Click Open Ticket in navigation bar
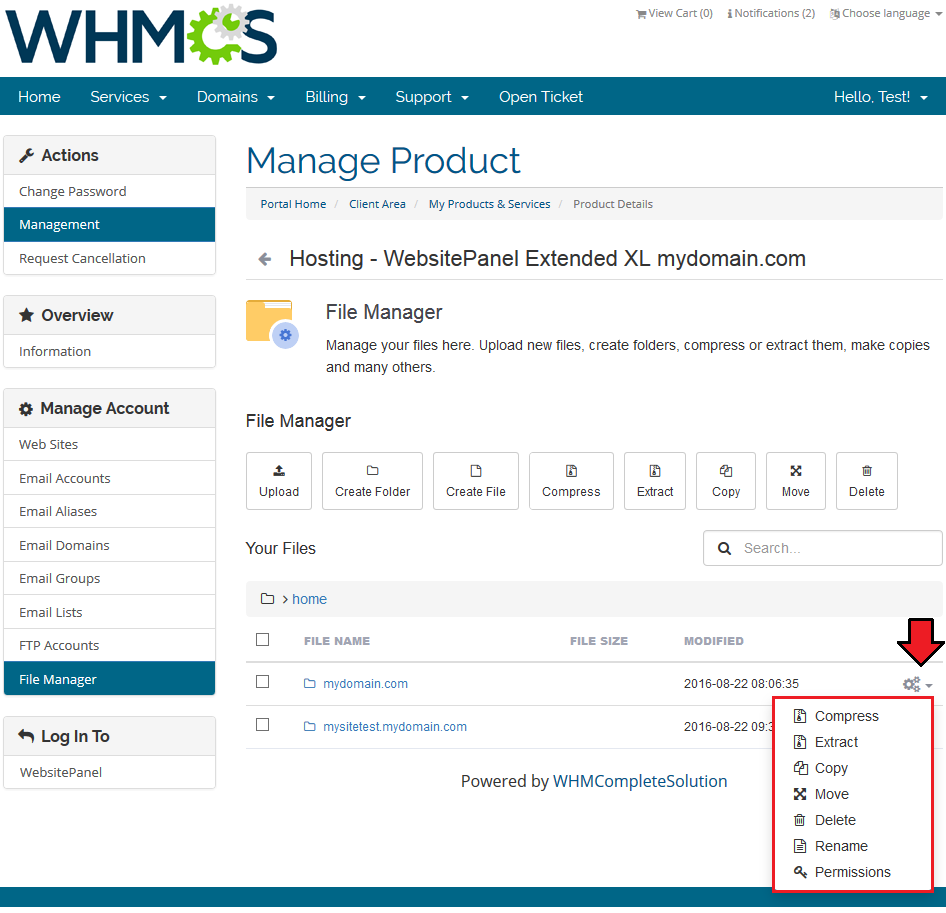Image resolution: width=946 pixels, height=913 pixels. coord(541,97)
